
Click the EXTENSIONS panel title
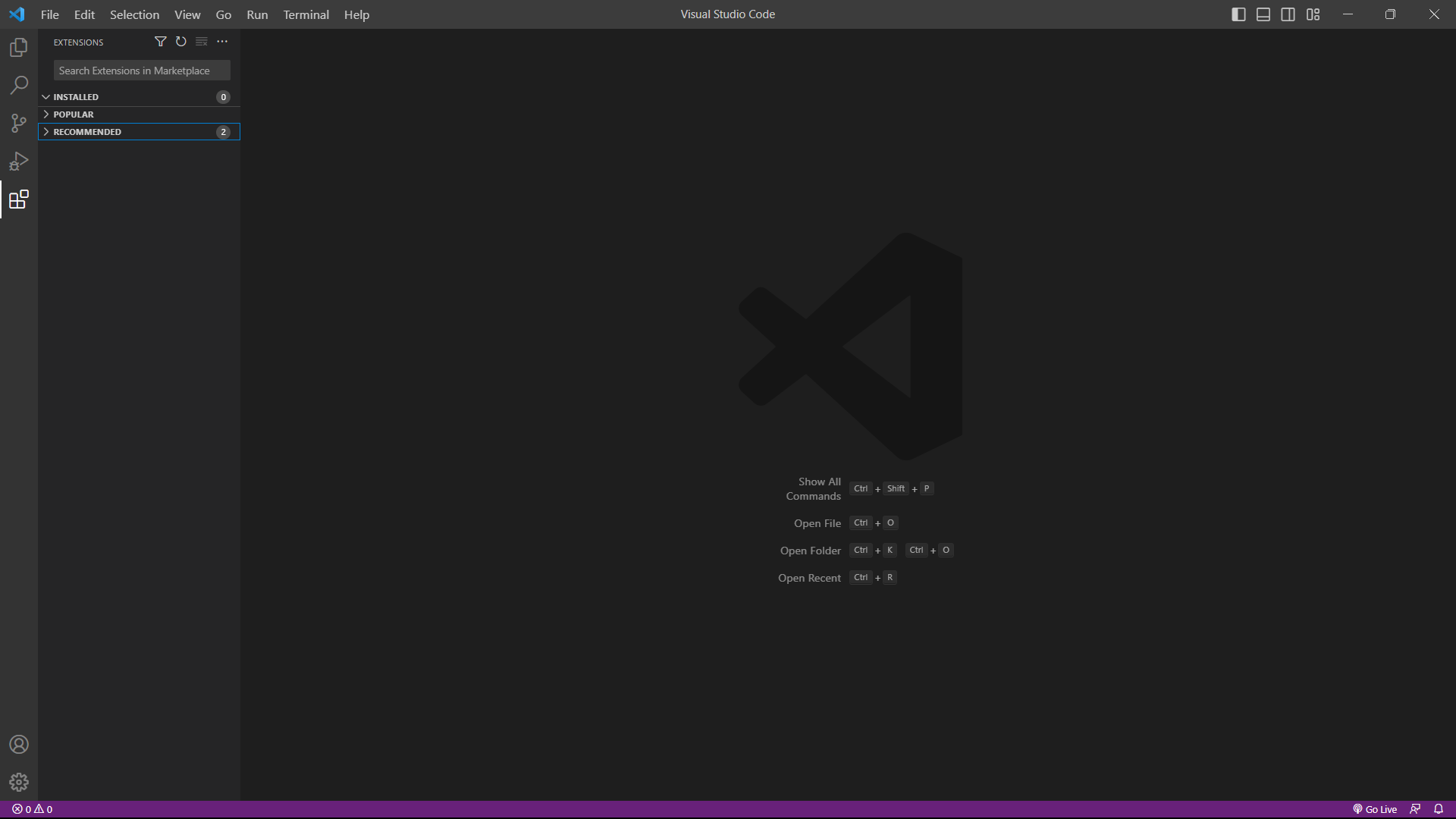pos(78,42)
